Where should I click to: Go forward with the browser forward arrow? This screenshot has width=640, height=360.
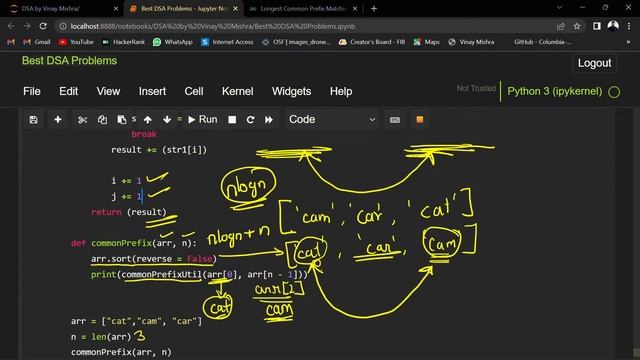coord(27,26)
